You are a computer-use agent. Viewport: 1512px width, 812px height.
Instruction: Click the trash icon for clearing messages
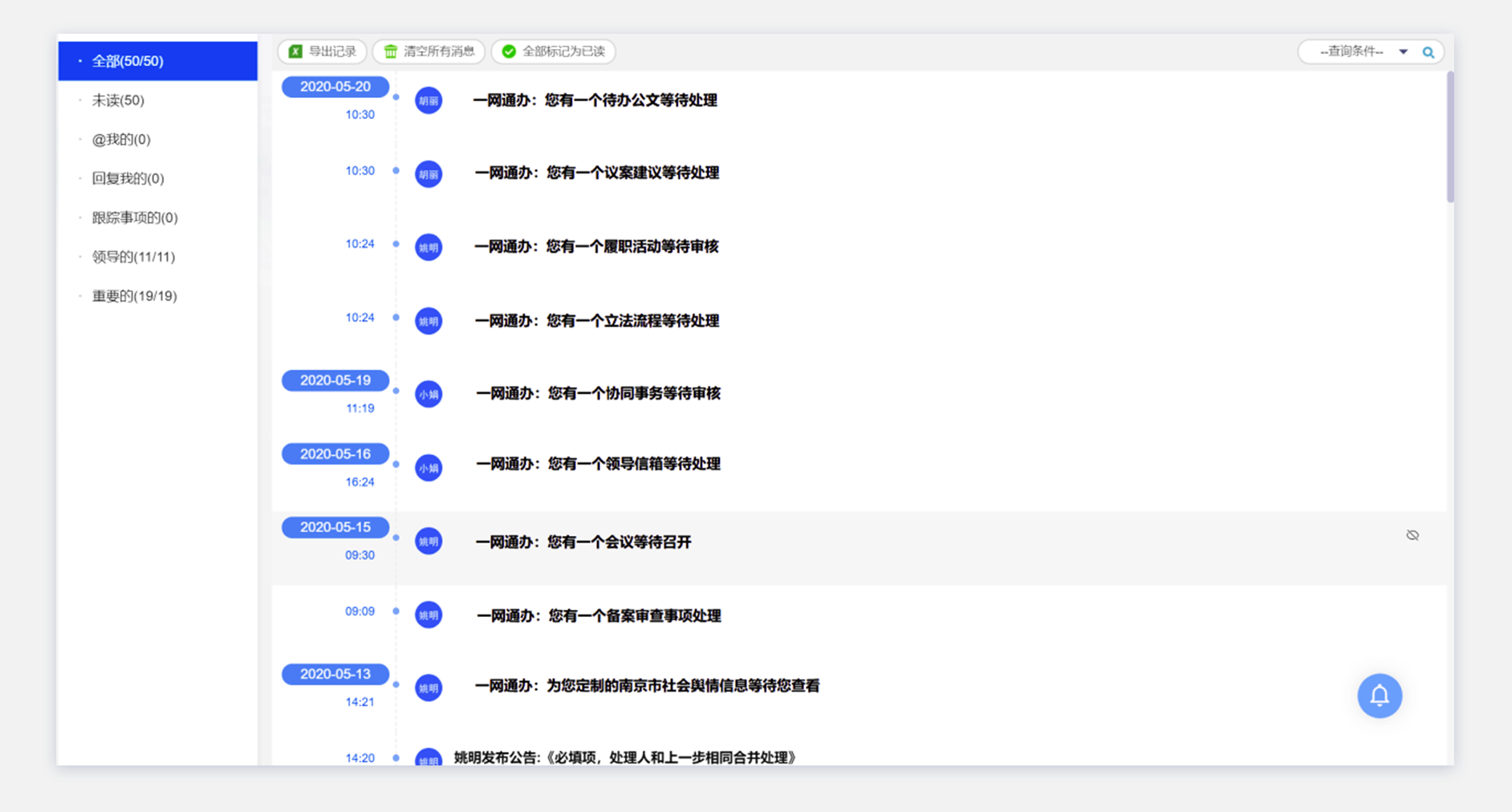390,51
